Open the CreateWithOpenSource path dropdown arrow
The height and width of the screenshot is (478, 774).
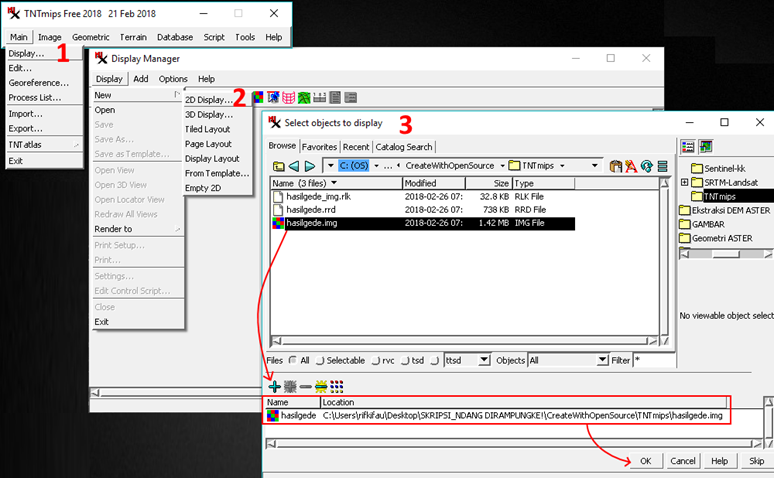503,166
